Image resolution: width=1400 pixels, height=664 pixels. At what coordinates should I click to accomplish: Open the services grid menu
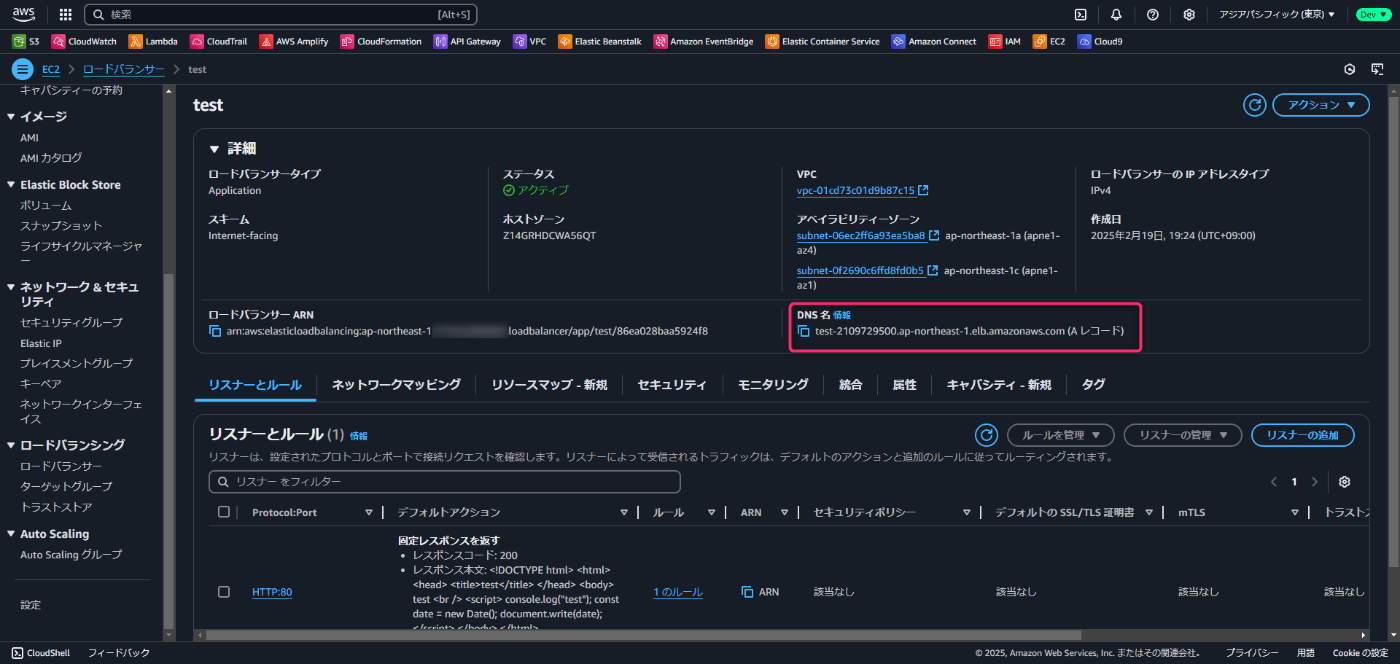(x=65, y=14)
